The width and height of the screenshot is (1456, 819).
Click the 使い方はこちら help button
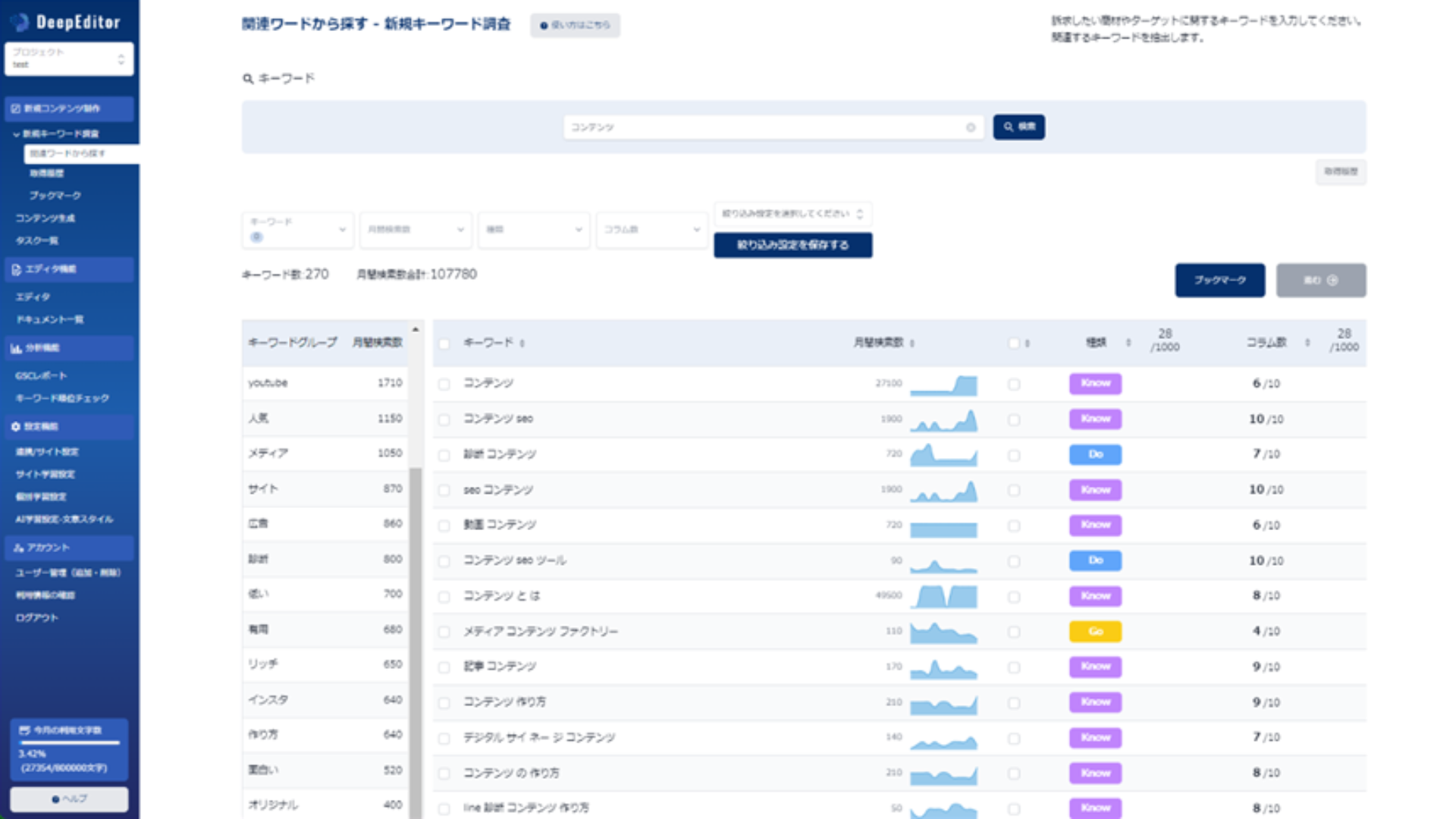tap(575, 25)
